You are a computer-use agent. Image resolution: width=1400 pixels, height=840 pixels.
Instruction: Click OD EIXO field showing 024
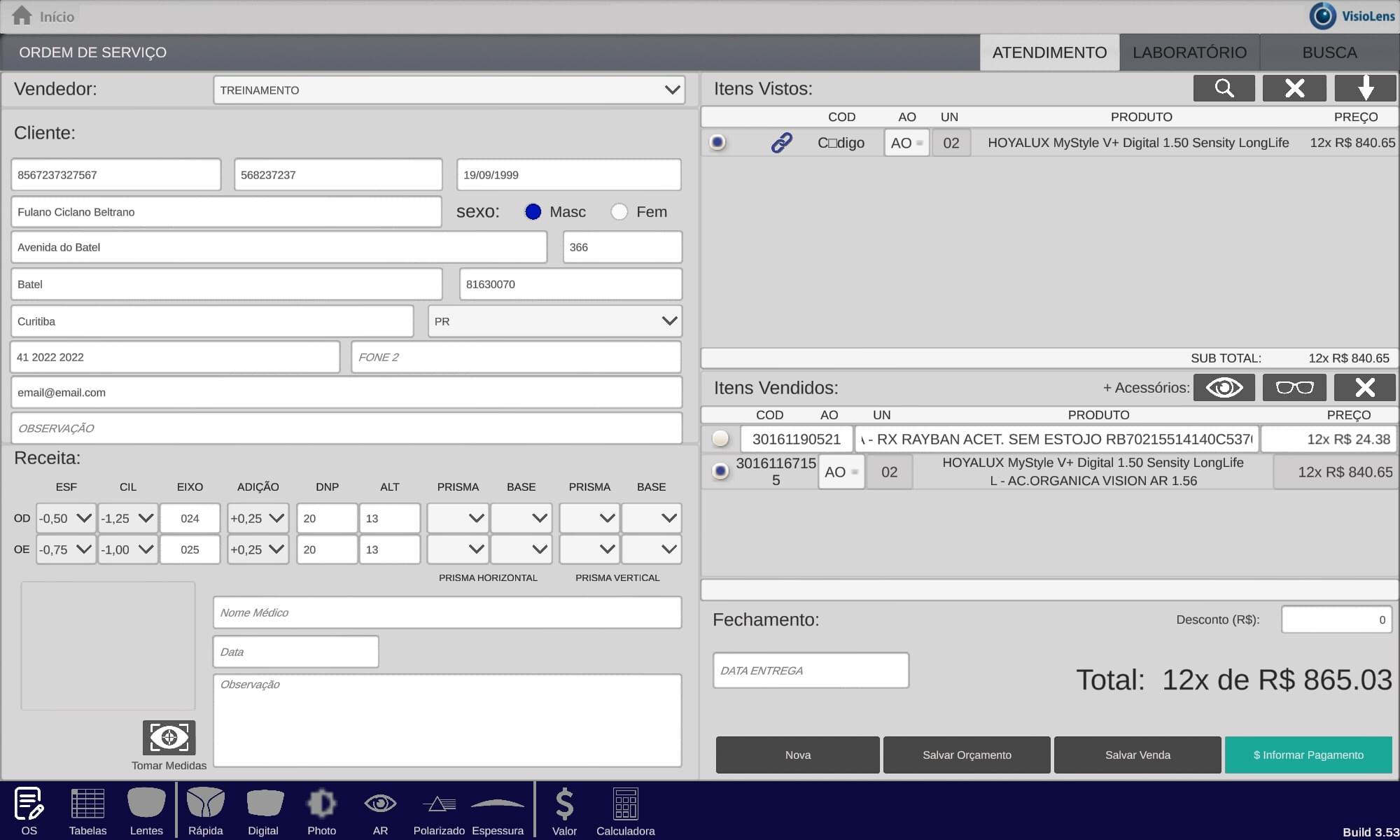tap(190, 518)
